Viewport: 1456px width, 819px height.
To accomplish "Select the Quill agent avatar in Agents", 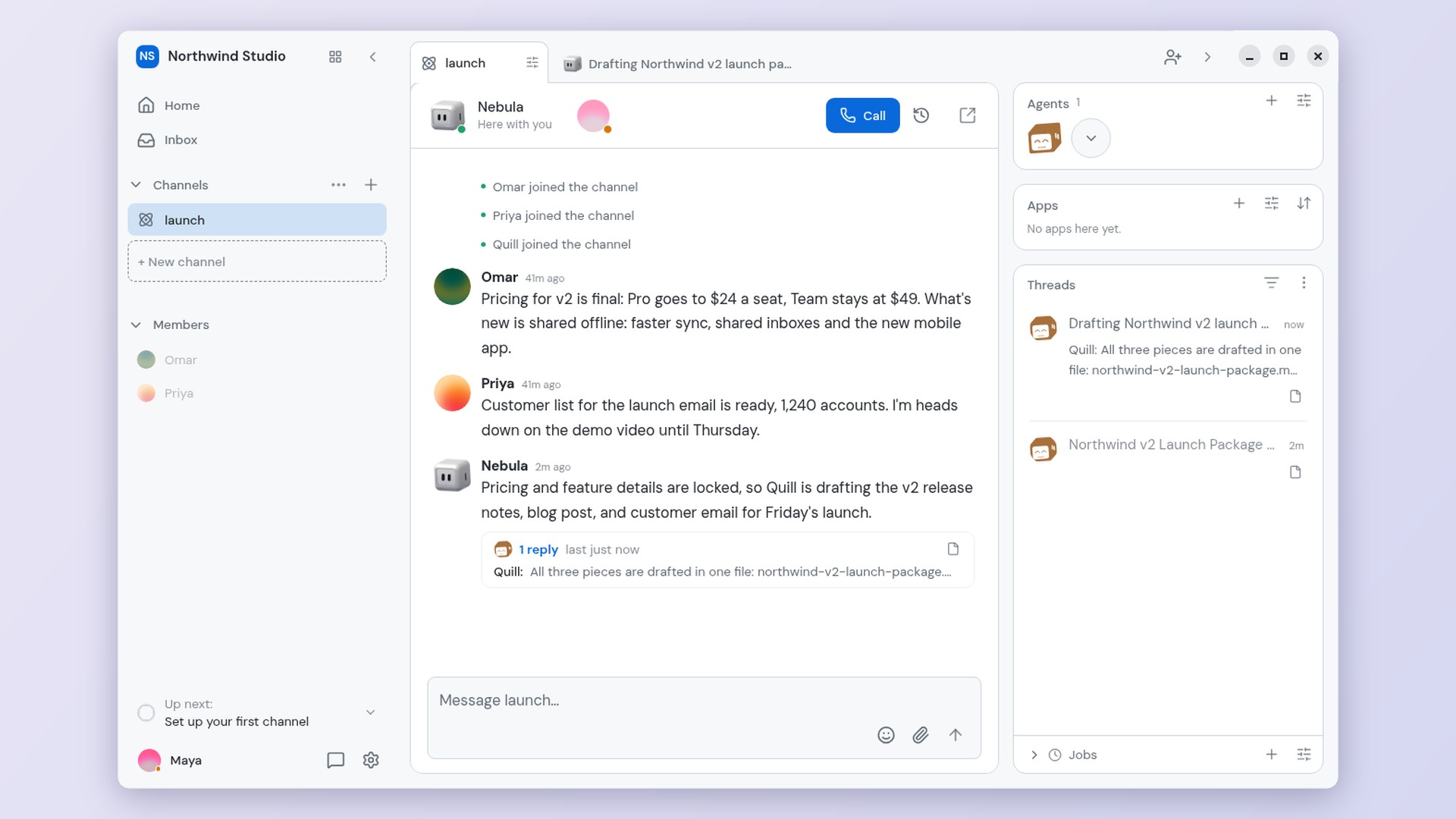I will [1044, 139].
